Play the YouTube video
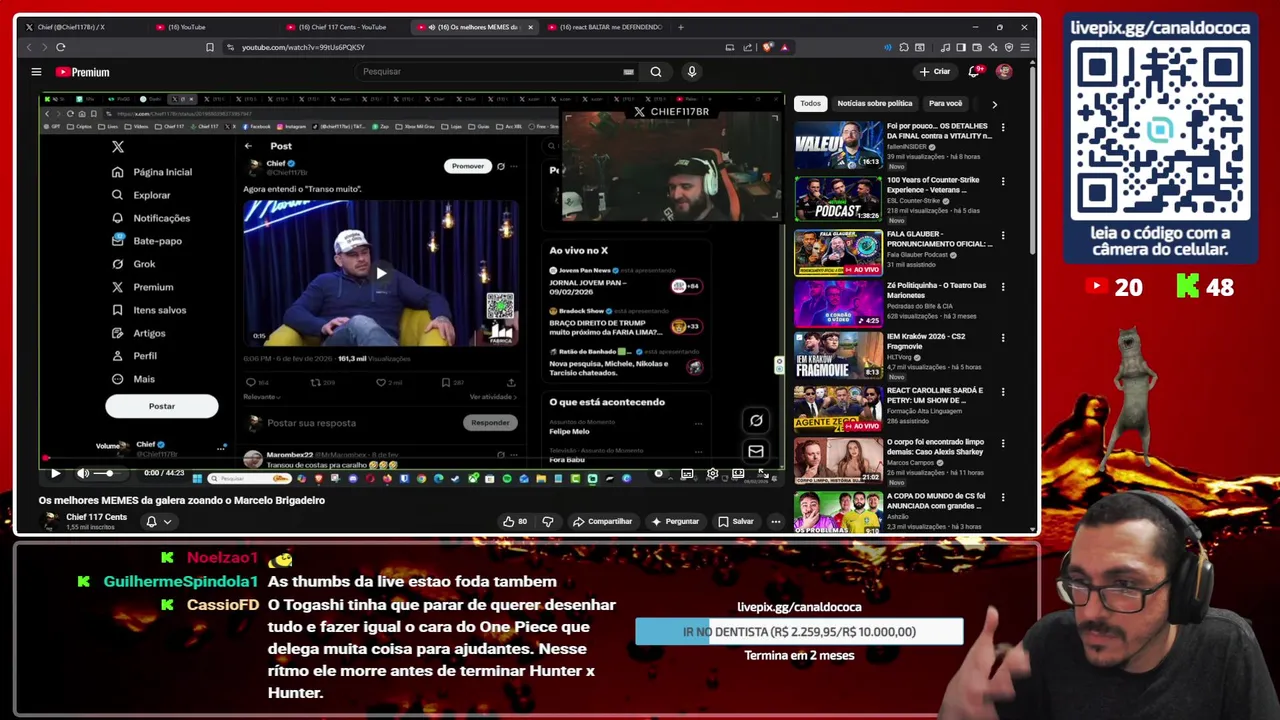This screenshot has height=720, width=1280. click(55, 473)
